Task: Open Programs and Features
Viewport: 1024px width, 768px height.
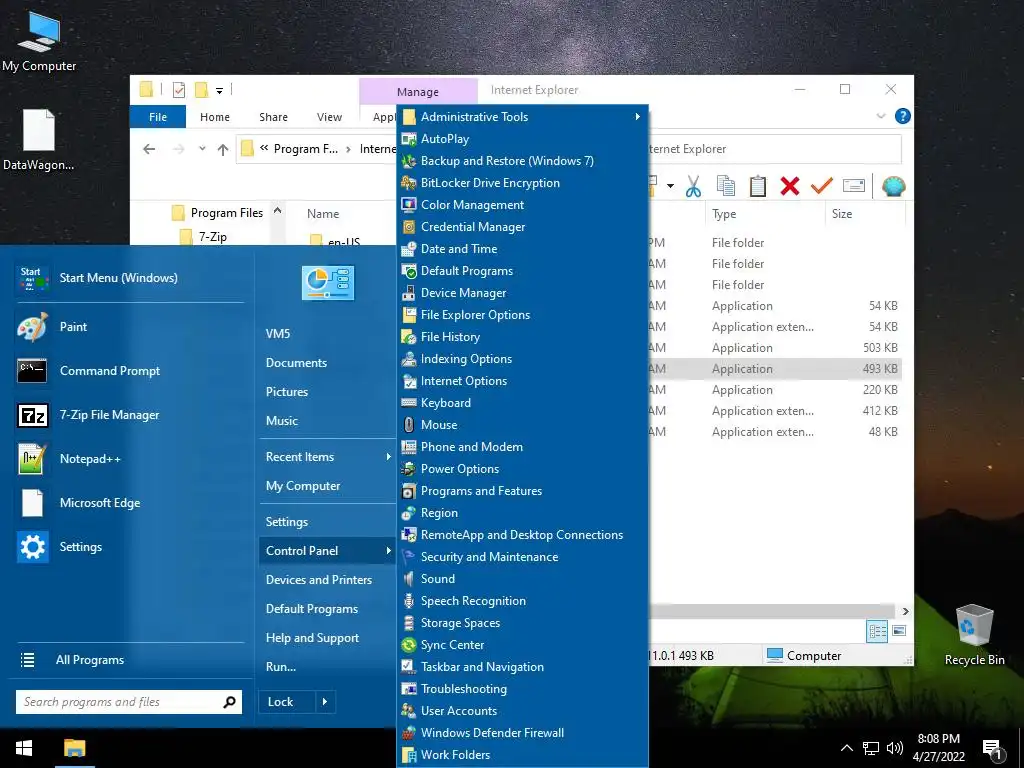Action: tap(522, 490)
